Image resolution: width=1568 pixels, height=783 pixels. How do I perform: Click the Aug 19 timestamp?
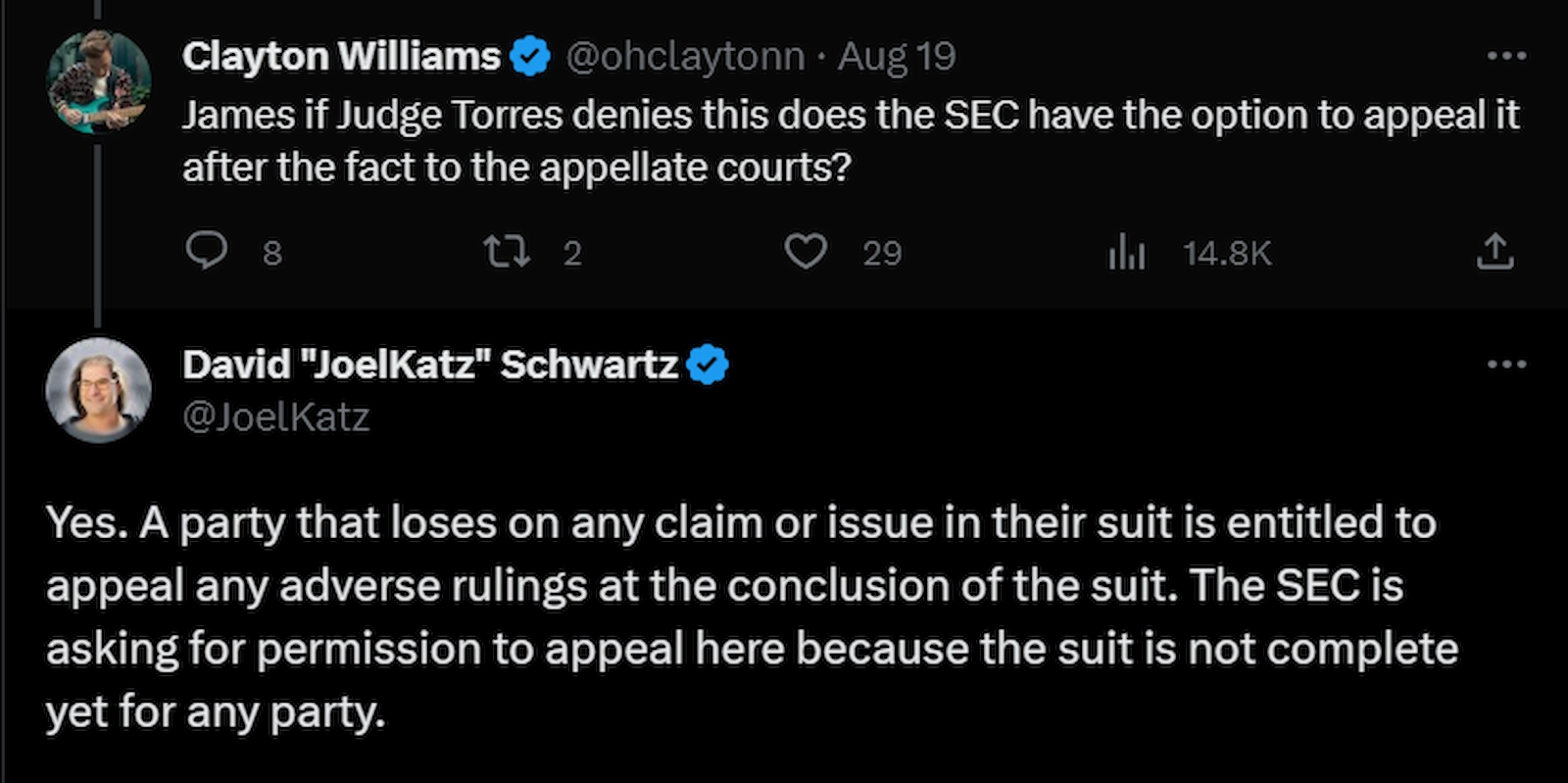(x=895, y=56)
